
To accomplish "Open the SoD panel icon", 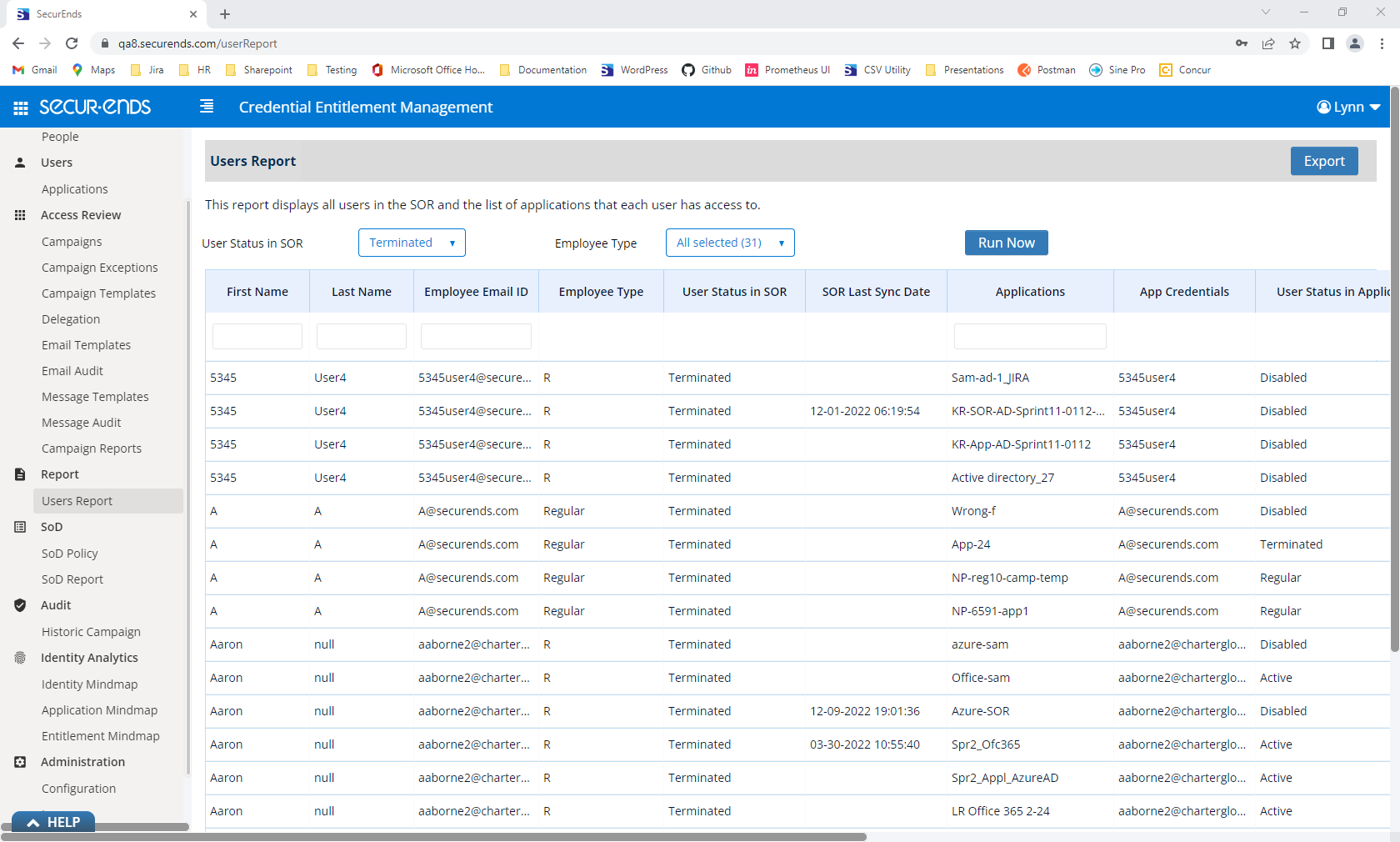I will click(19, 526).
